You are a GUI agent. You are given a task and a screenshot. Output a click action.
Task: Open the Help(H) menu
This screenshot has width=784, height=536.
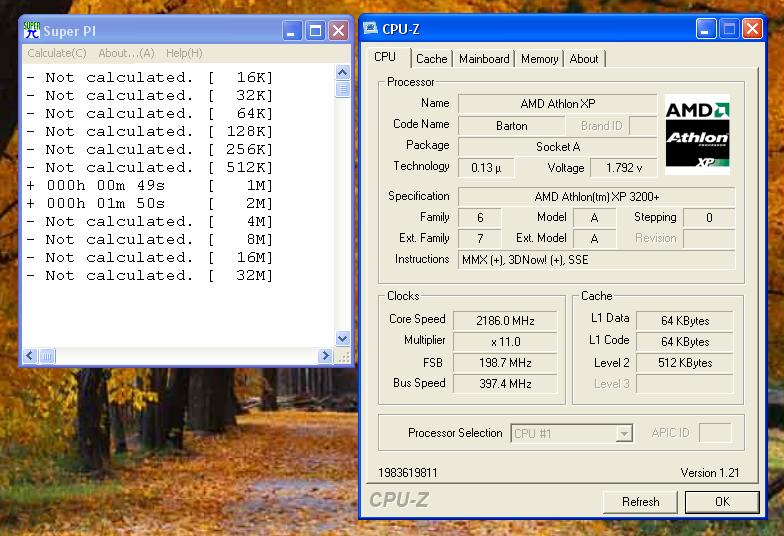[x=184, y=53]
